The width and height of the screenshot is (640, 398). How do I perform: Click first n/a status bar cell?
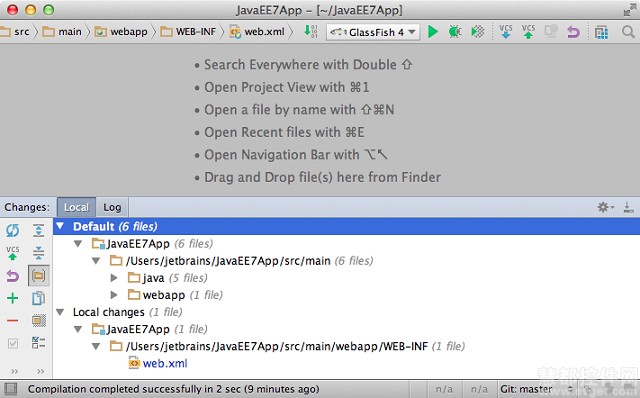point(444,389)
